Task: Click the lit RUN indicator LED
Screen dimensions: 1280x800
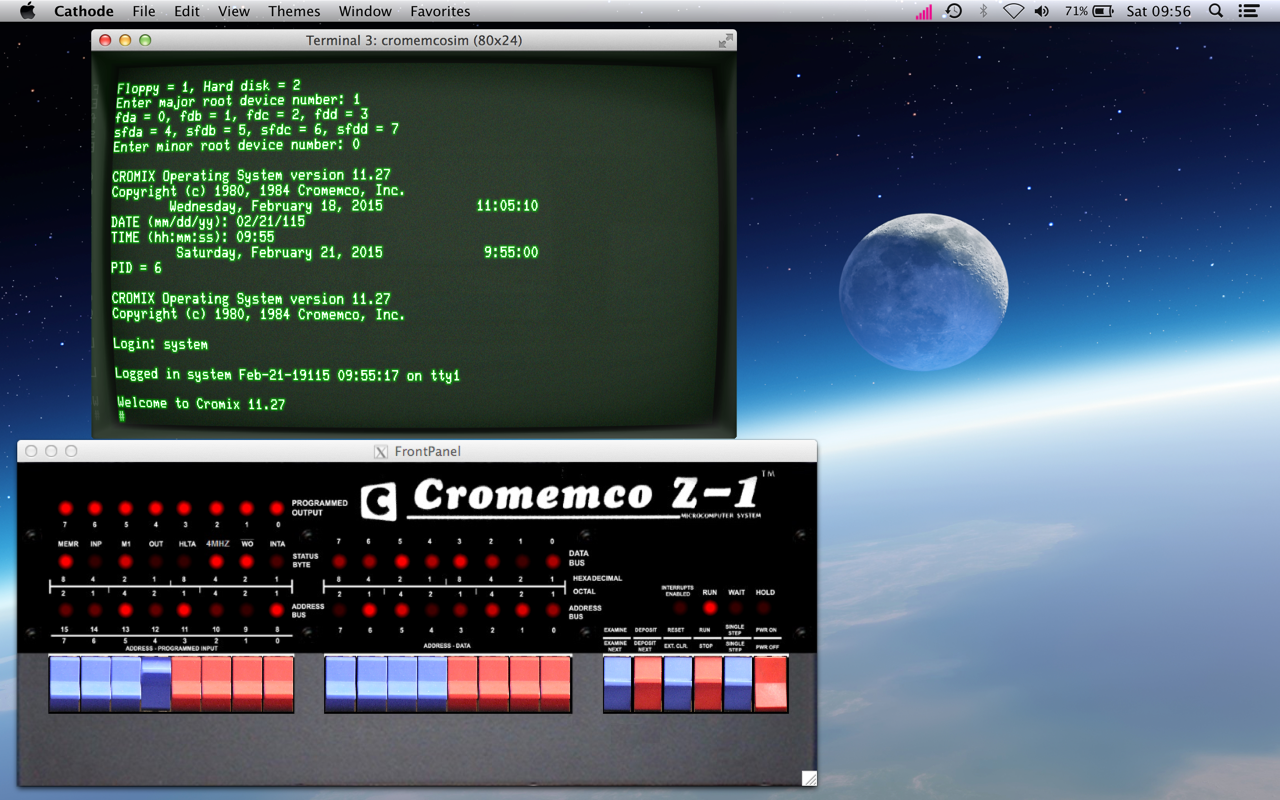Action: [709, 608]
